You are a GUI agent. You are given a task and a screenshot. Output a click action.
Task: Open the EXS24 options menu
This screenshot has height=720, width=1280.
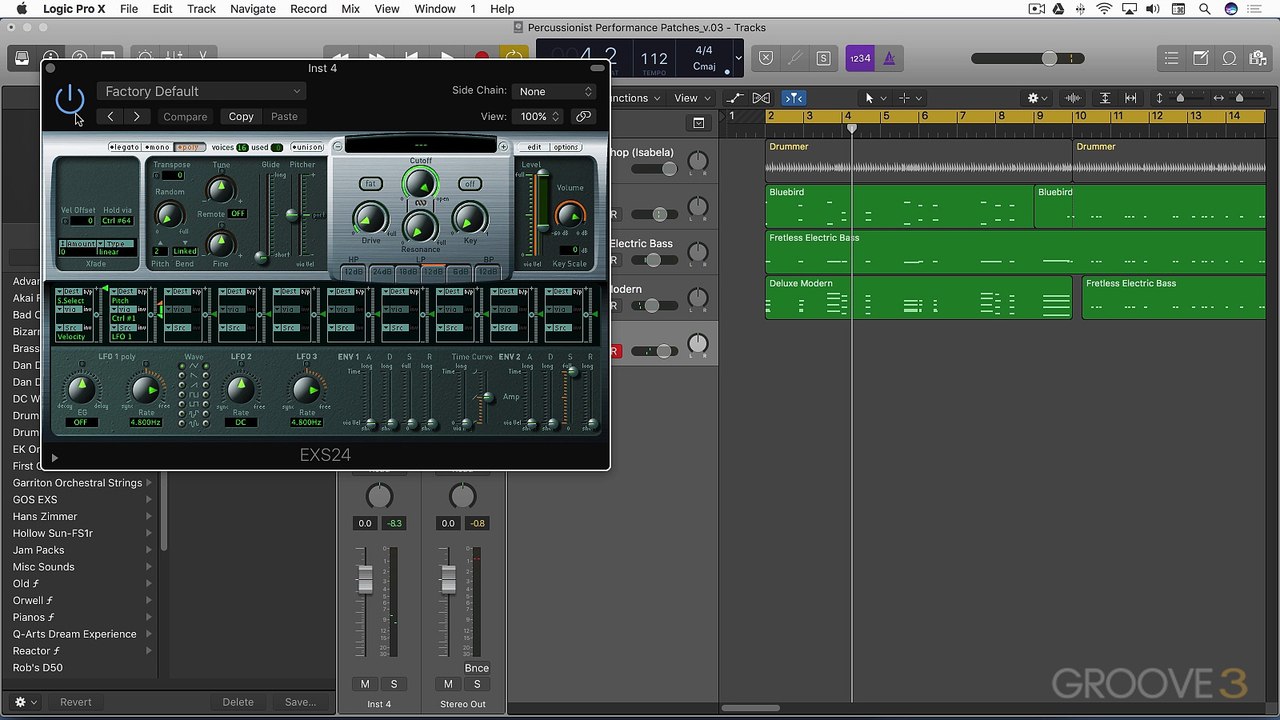point(566,147)
